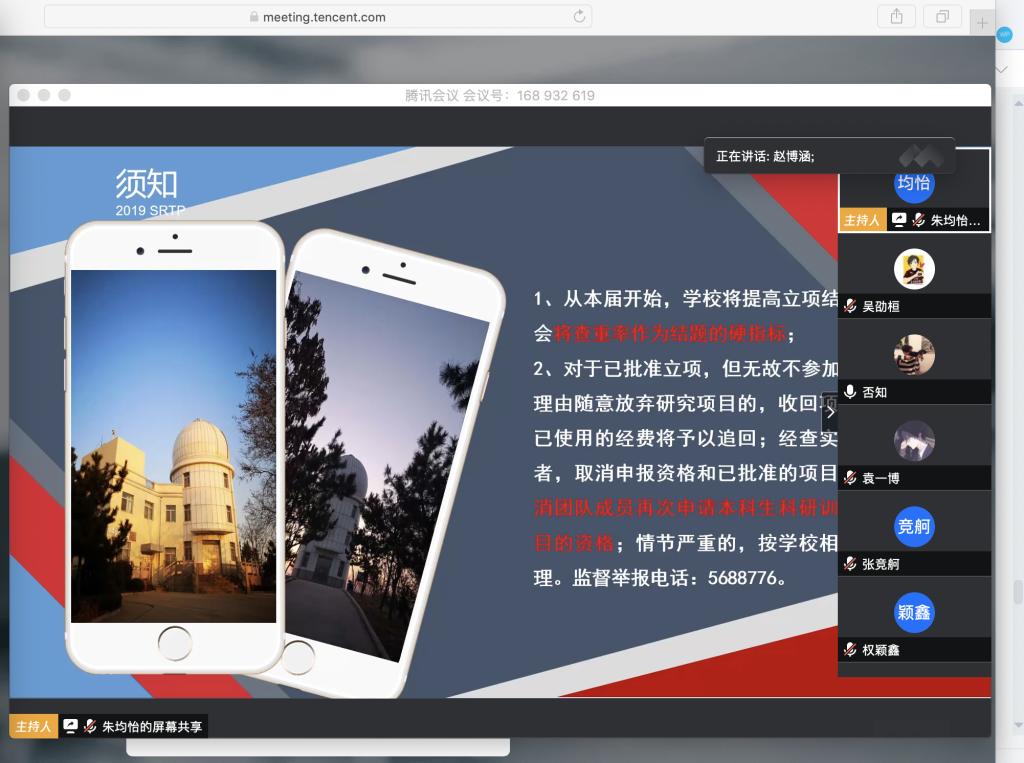Open Safari tab overview icon

942,16
